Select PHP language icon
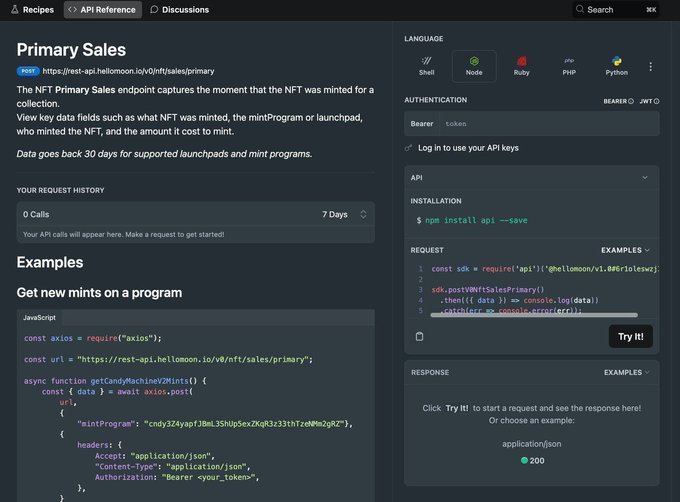680x502 pixels. 569,66
